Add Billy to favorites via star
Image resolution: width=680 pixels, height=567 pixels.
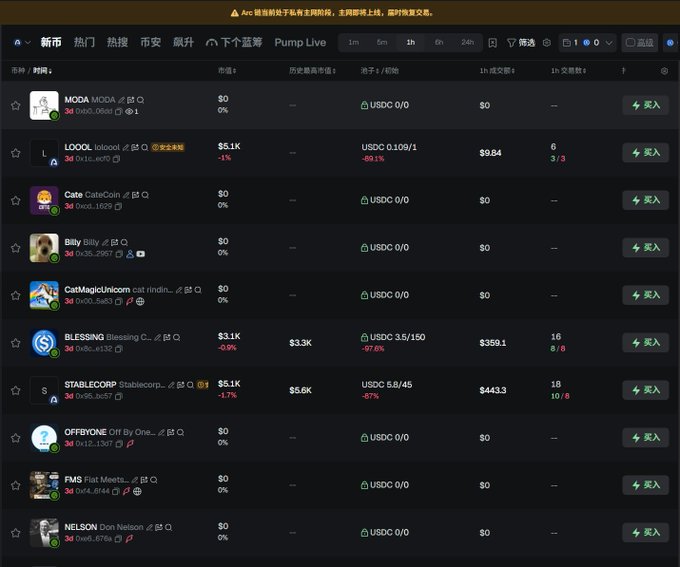click(x=16, y=248)
